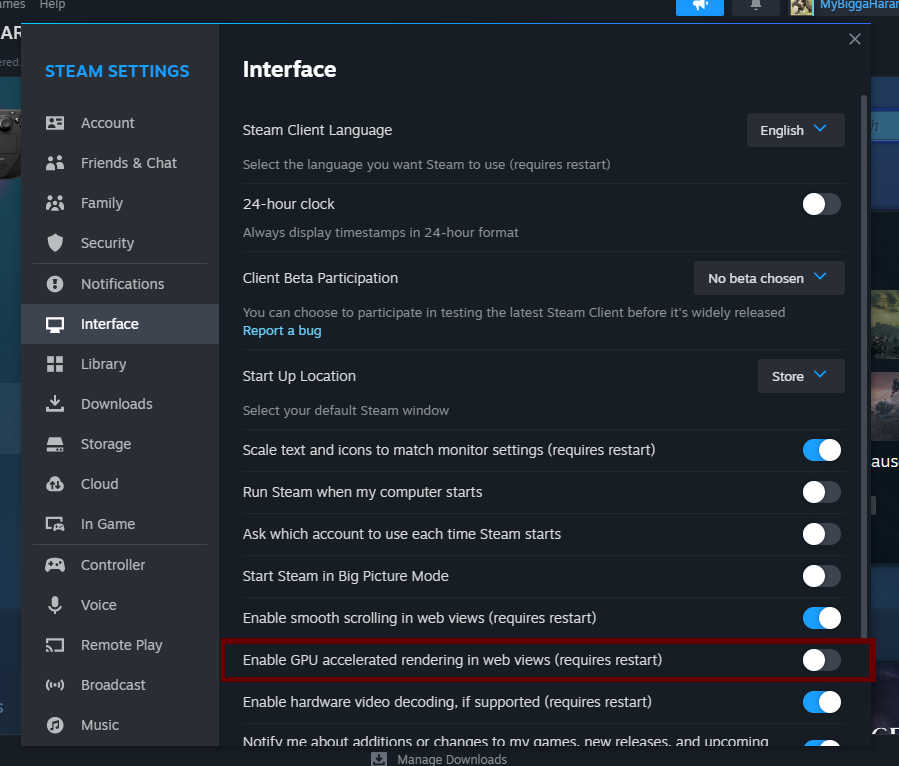Click Manage Downloads at the bottom
The width and height of the screenshot is (899, 766).
click(x=451, y=760)
